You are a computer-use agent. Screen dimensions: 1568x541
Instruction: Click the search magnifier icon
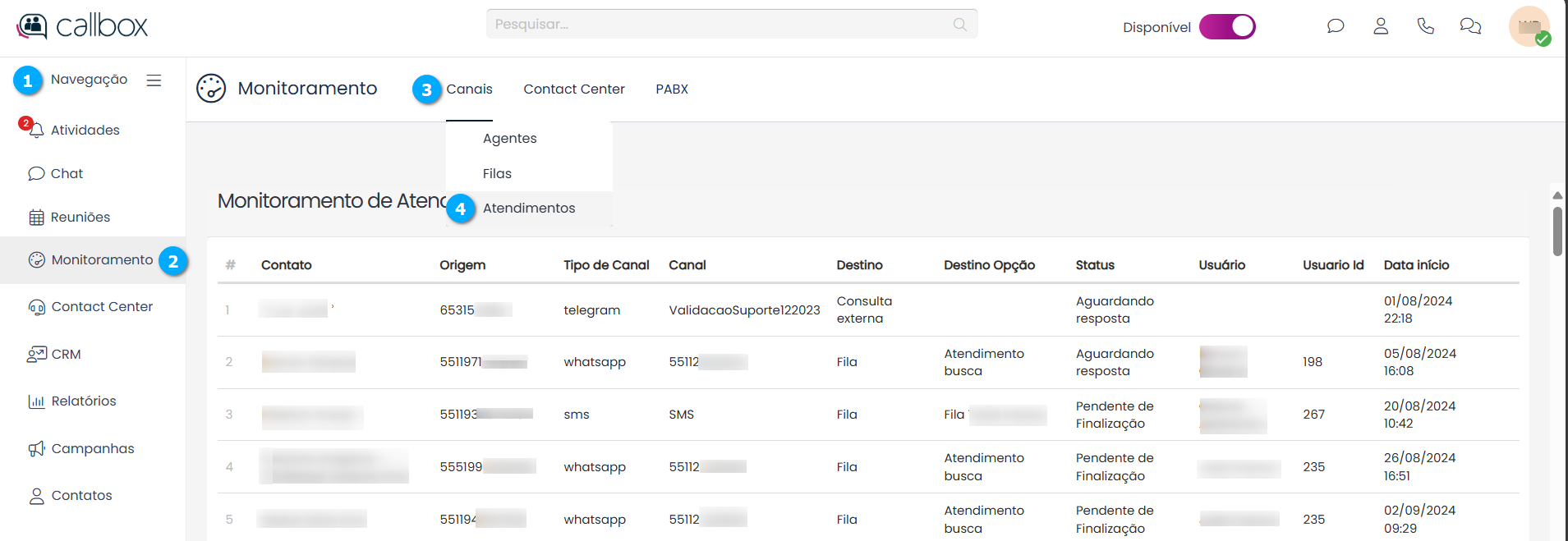[959, 25]
